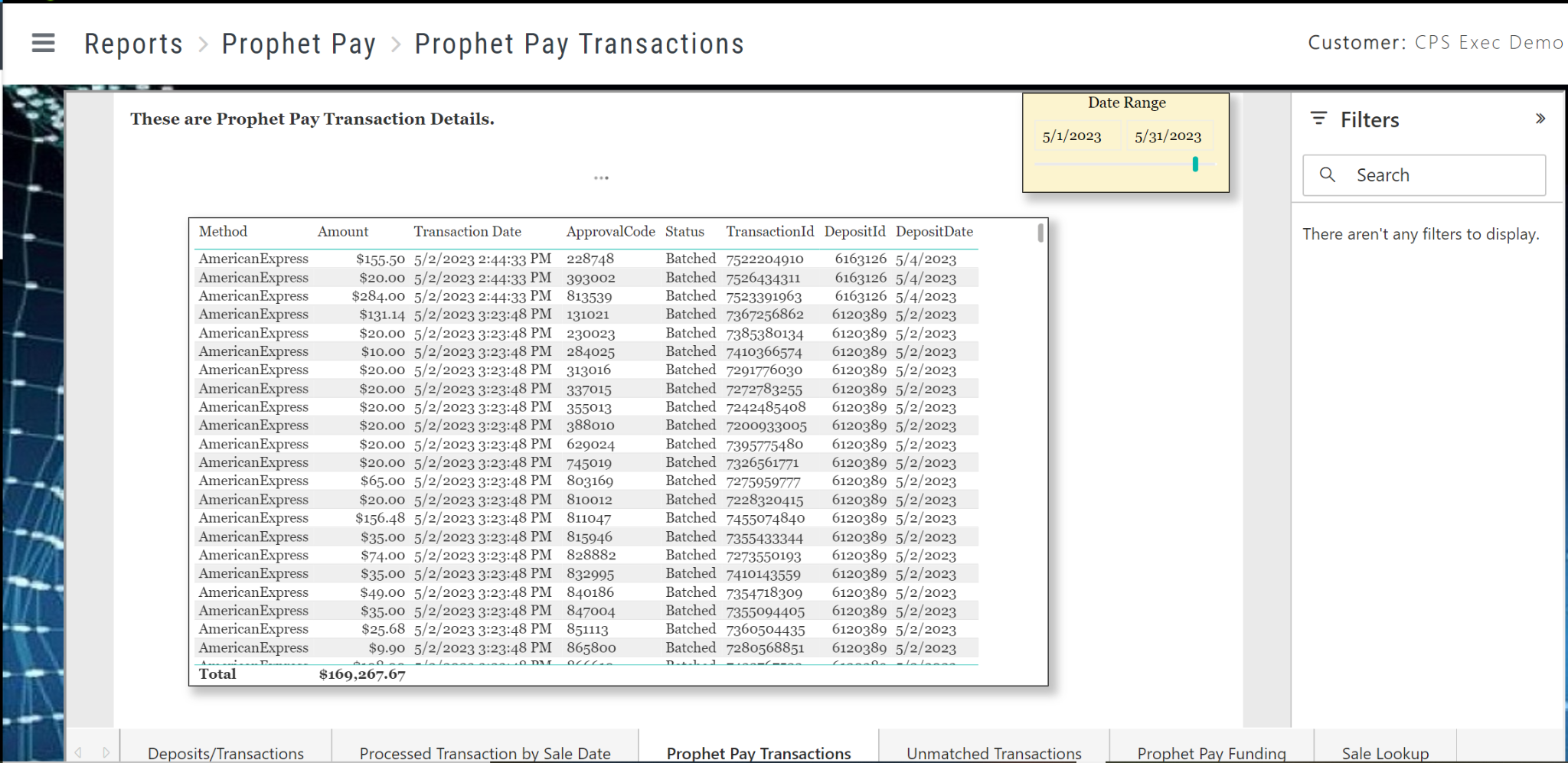Click the Date Range slider handle
The image size is (1568, 763).
[x=1195, y=164]
